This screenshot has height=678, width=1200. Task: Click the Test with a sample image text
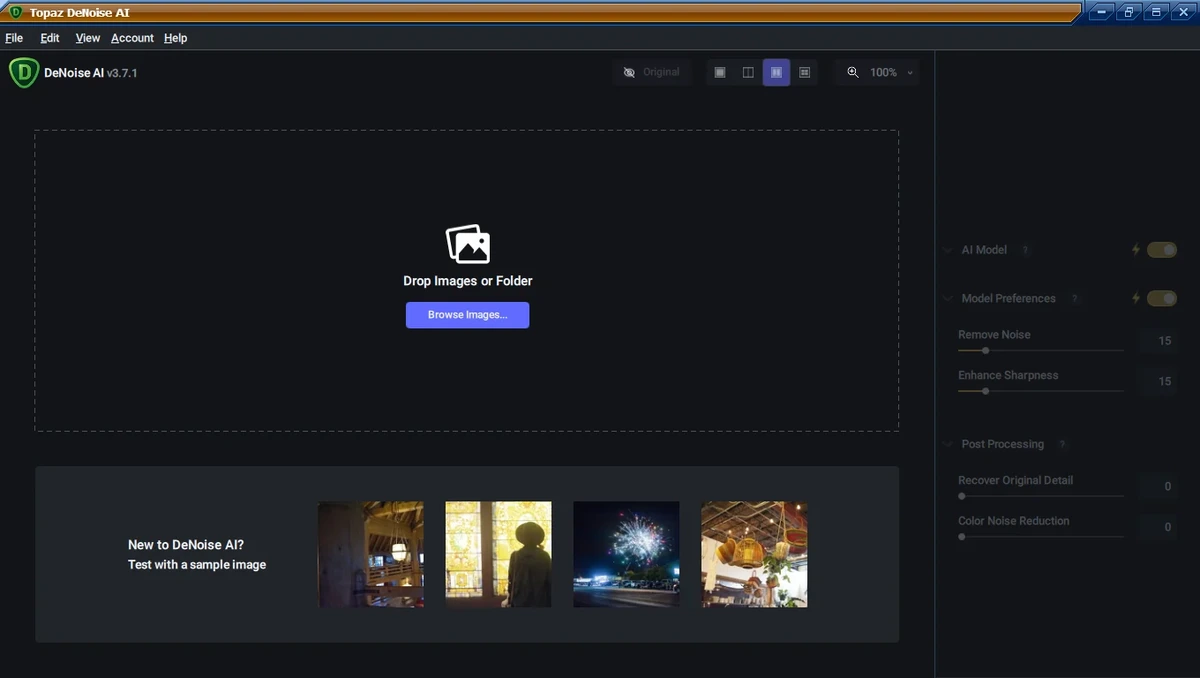(197, 565)
